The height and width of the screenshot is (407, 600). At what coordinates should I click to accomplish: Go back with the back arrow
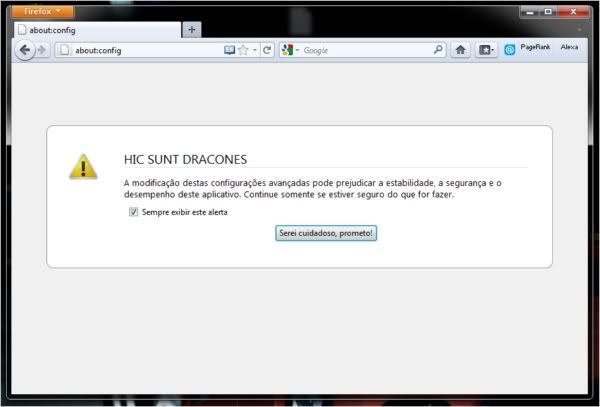(25, 50)
